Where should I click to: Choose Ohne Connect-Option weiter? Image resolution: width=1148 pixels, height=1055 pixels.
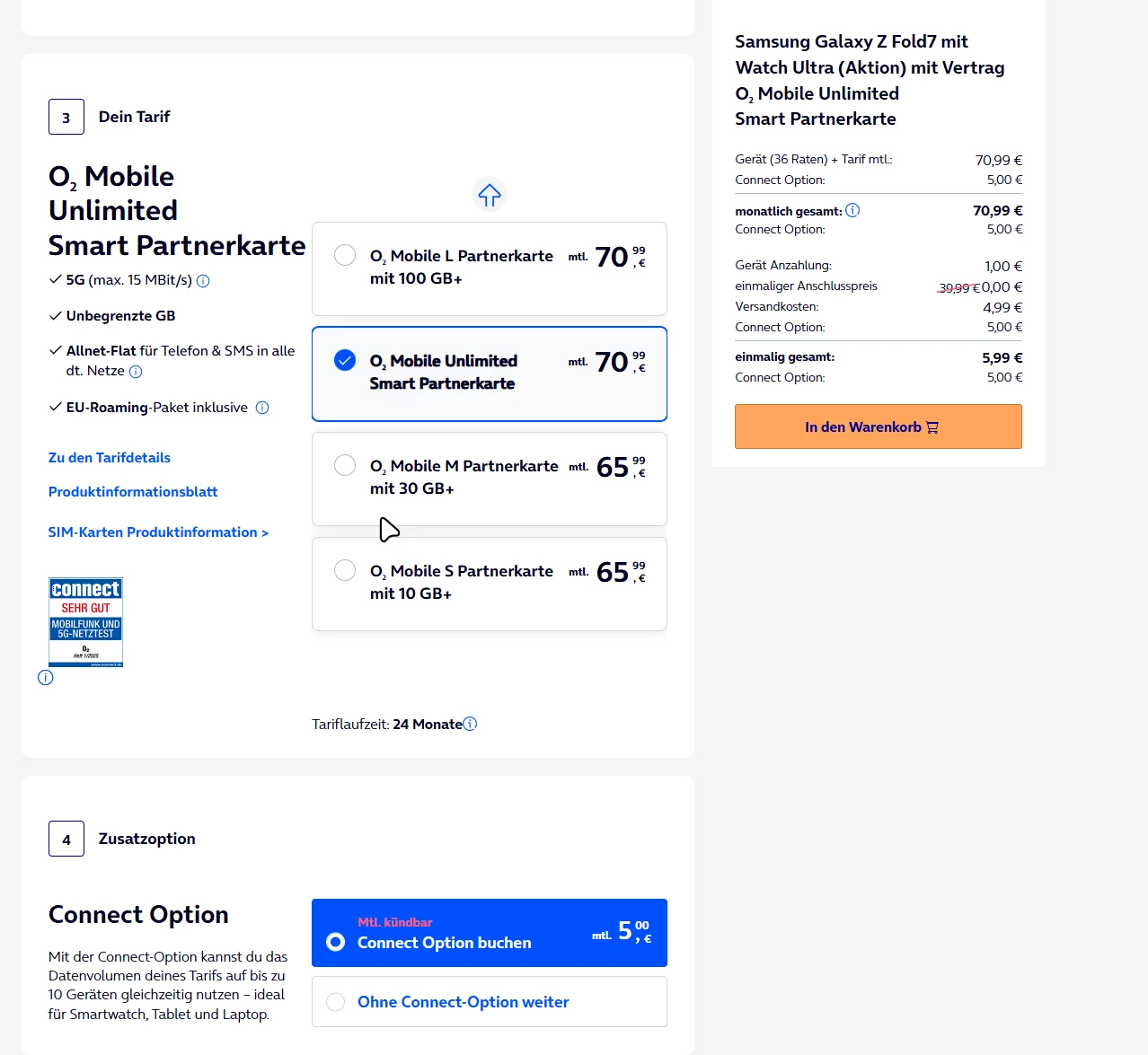point(336,1002)
